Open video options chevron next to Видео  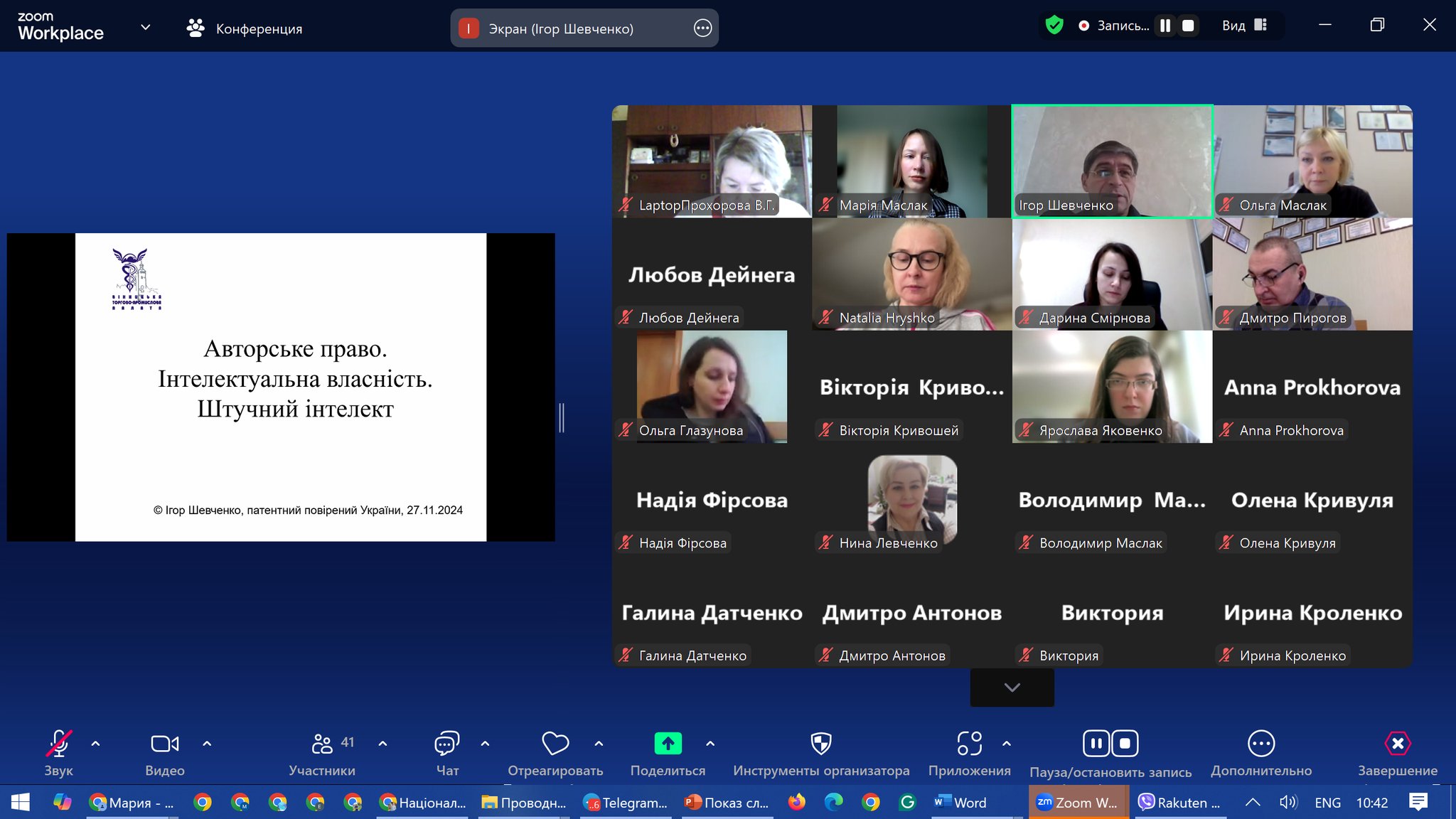point(207,744)
